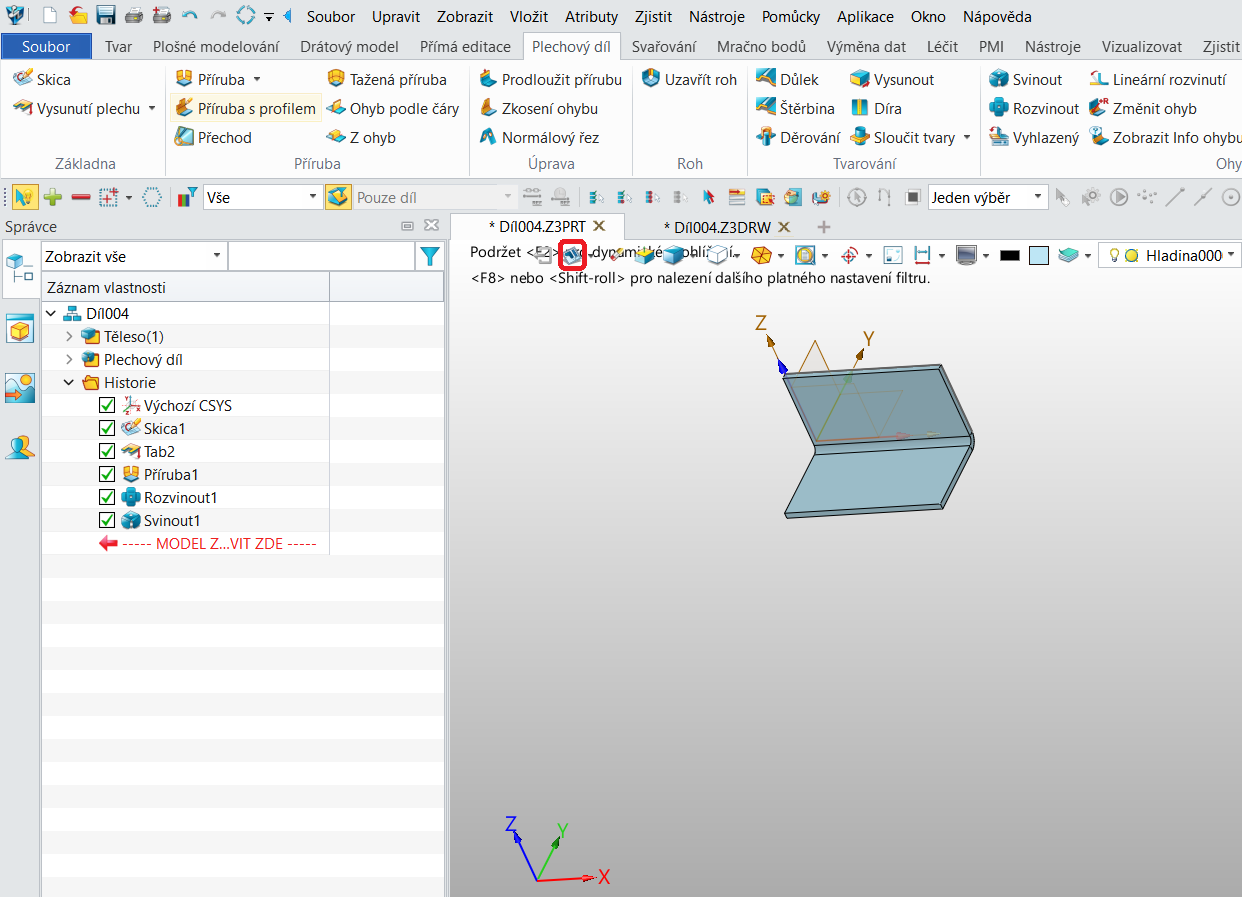Click the Správce filter text field
Image resolution: width=1242 pixels, height=897 pixels.
click(321, 256)
